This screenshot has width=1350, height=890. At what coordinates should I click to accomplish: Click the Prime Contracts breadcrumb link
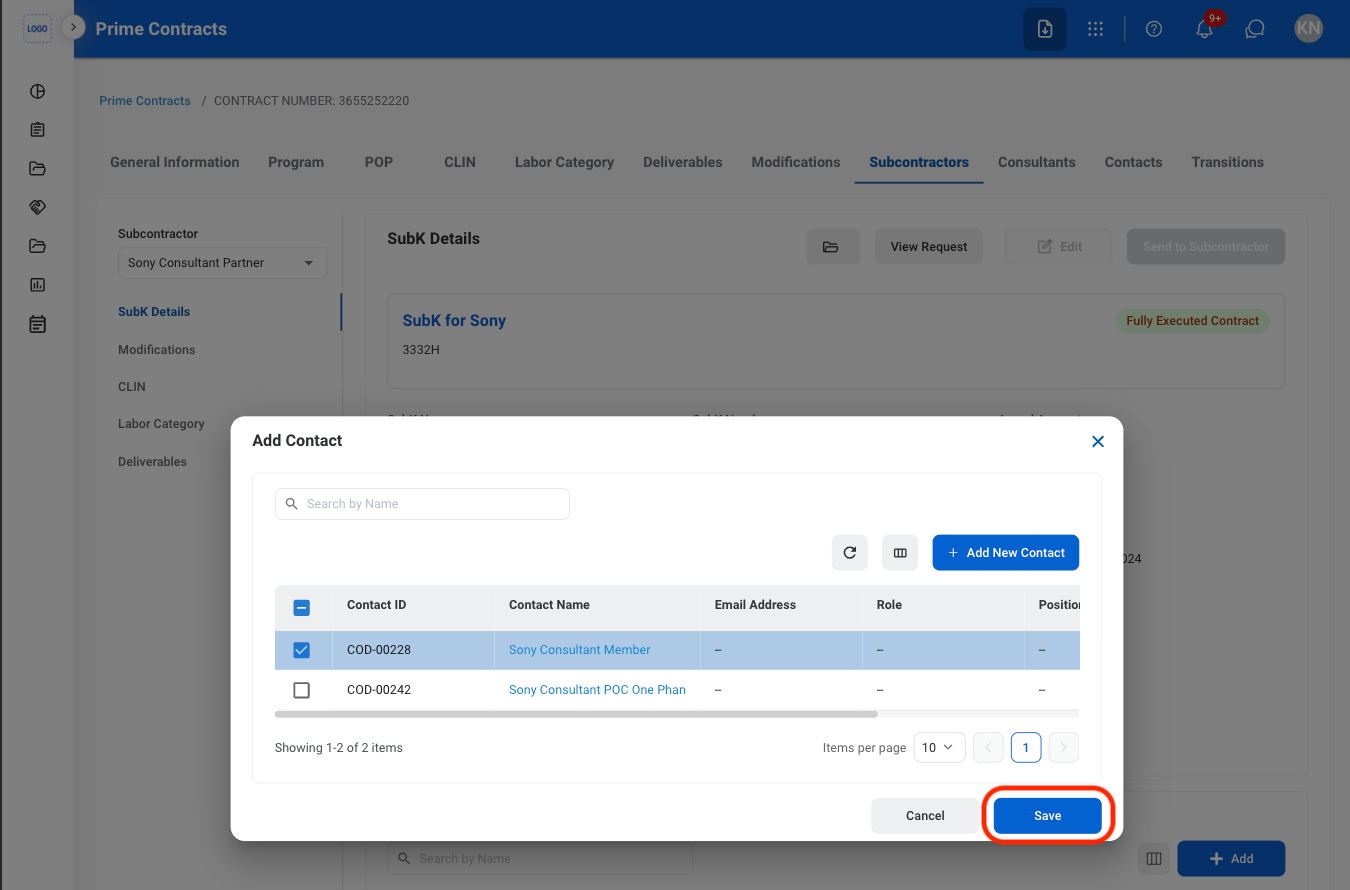[145, 101]
